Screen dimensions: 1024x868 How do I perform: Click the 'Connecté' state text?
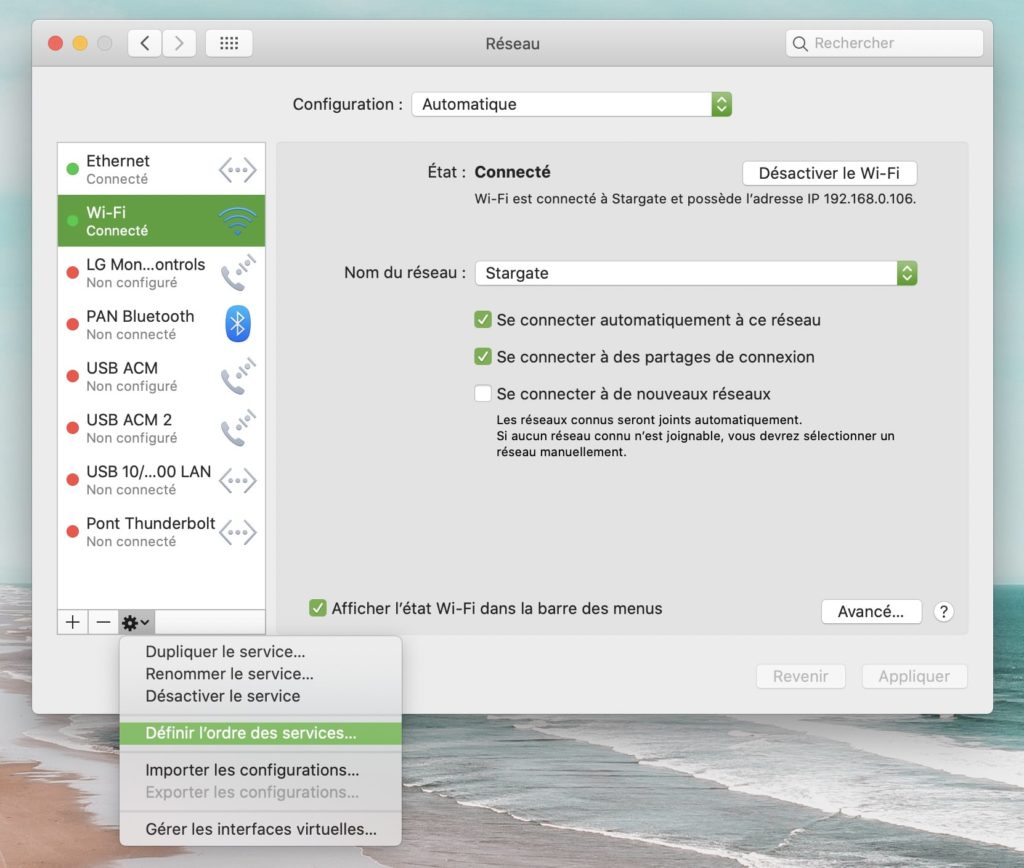click(x=513, y=172)
